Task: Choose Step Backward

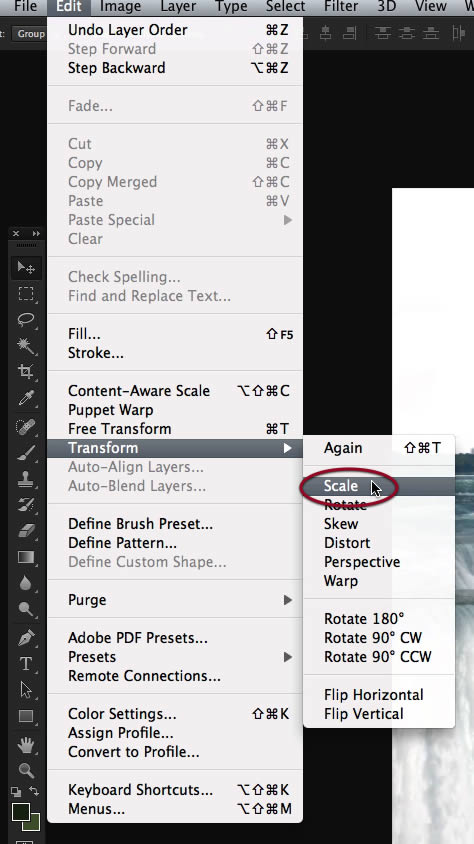Action: [175, 68]
